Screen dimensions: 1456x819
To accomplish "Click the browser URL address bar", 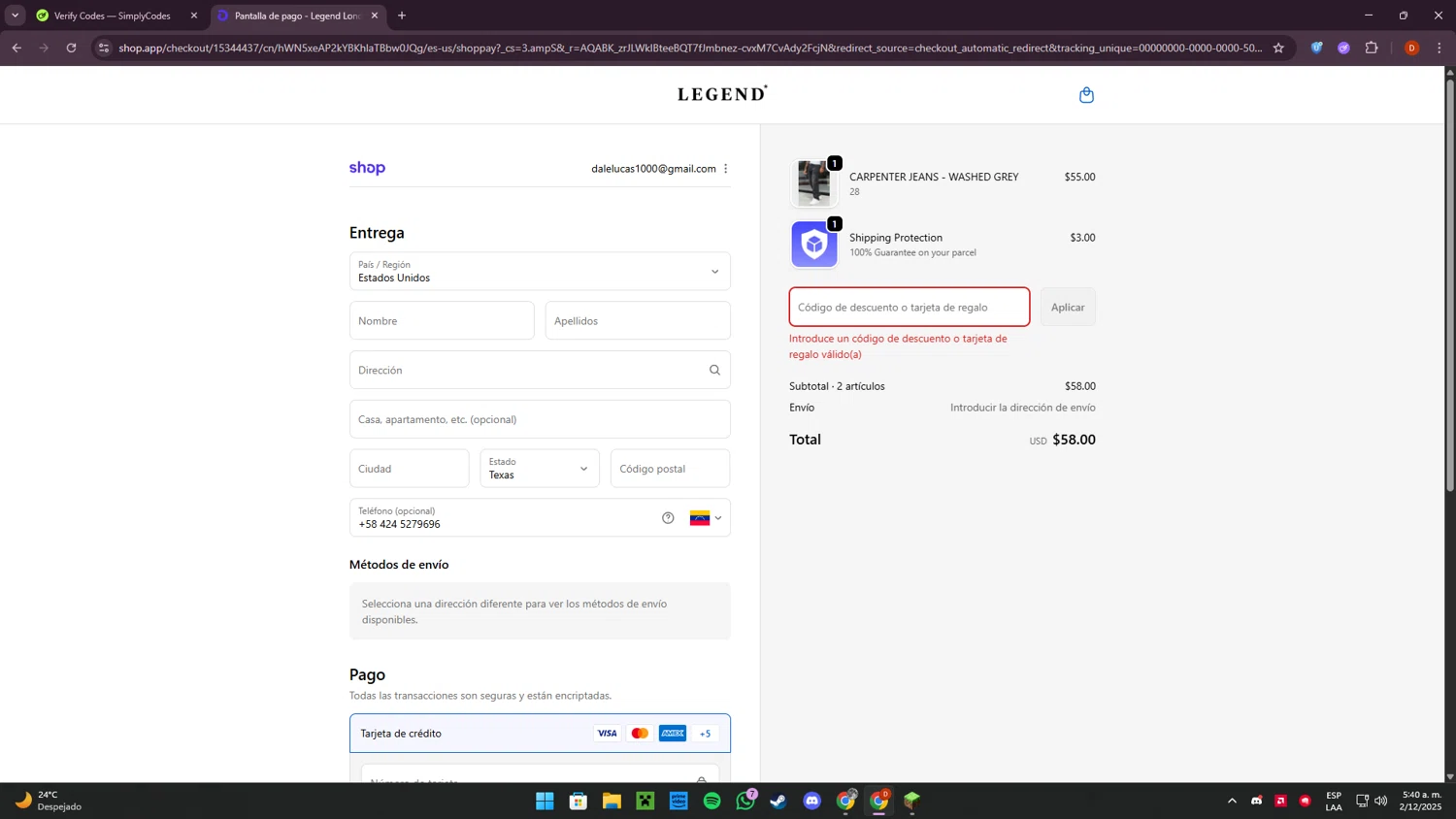I will pyautogui.click(x=689, y=48).
